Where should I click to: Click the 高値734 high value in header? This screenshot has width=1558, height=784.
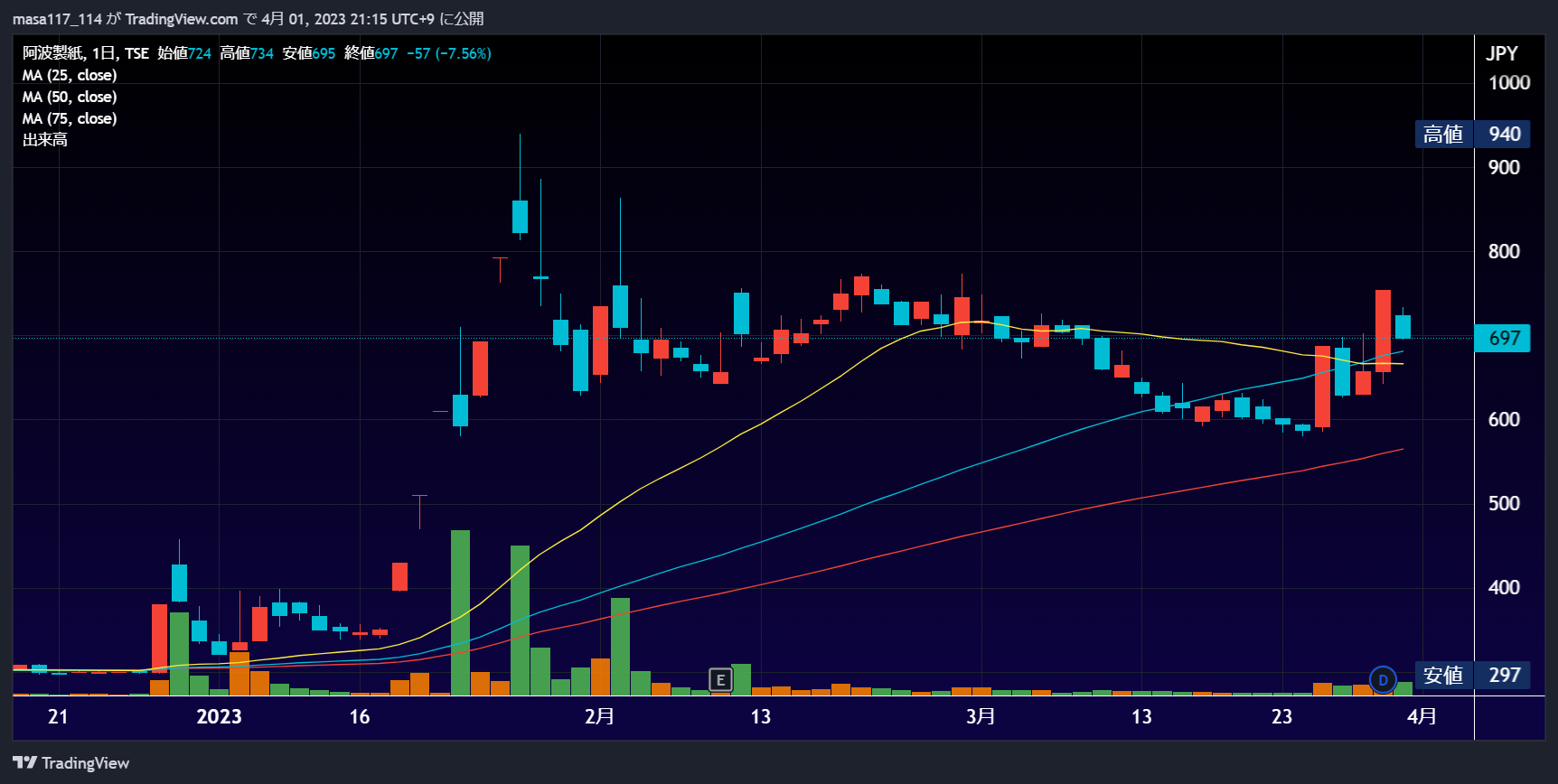(x=247, y=53)
